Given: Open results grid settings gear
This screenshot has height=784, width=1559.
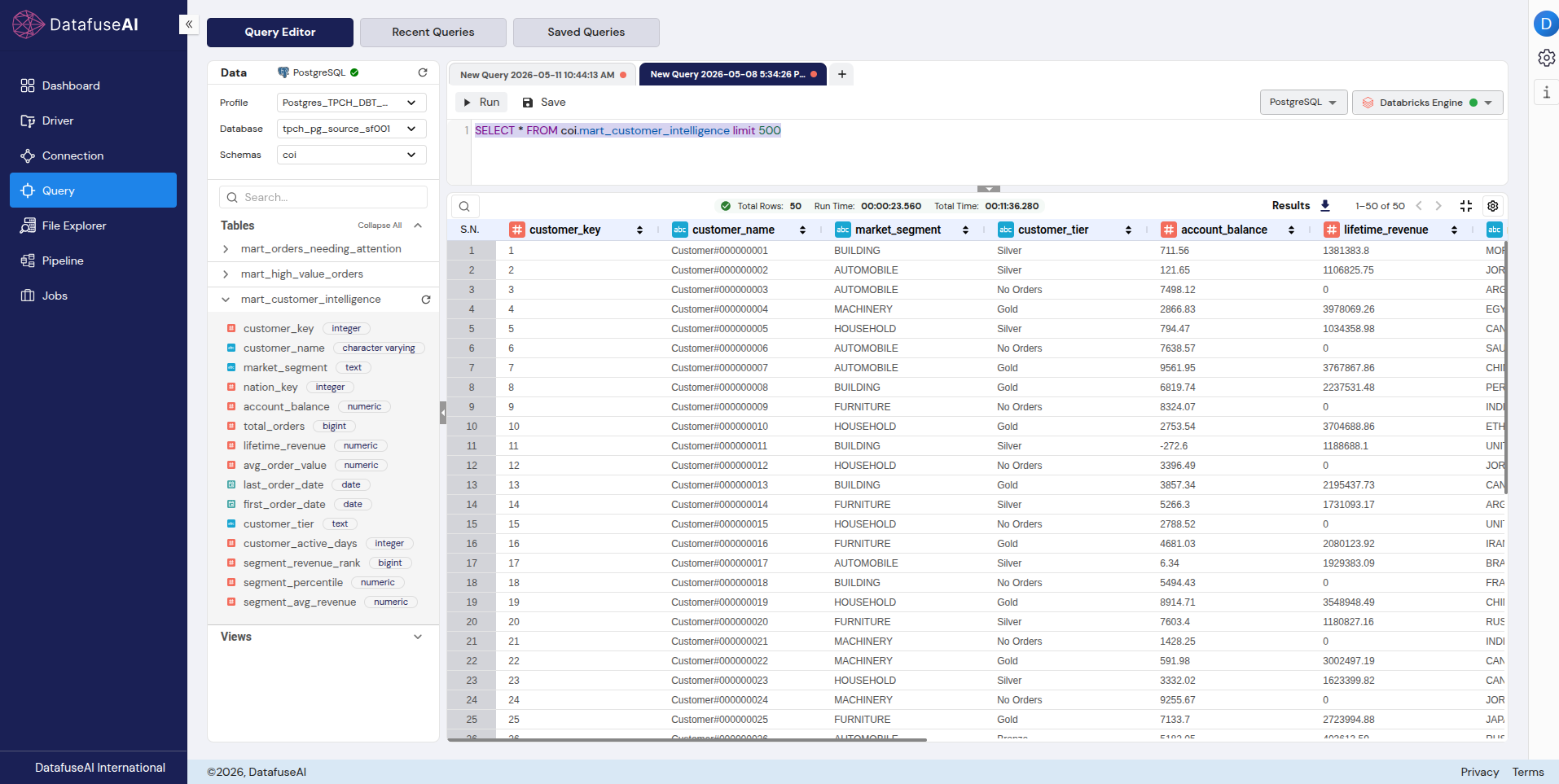Looking at the screenshot, I should (1493, 206).
